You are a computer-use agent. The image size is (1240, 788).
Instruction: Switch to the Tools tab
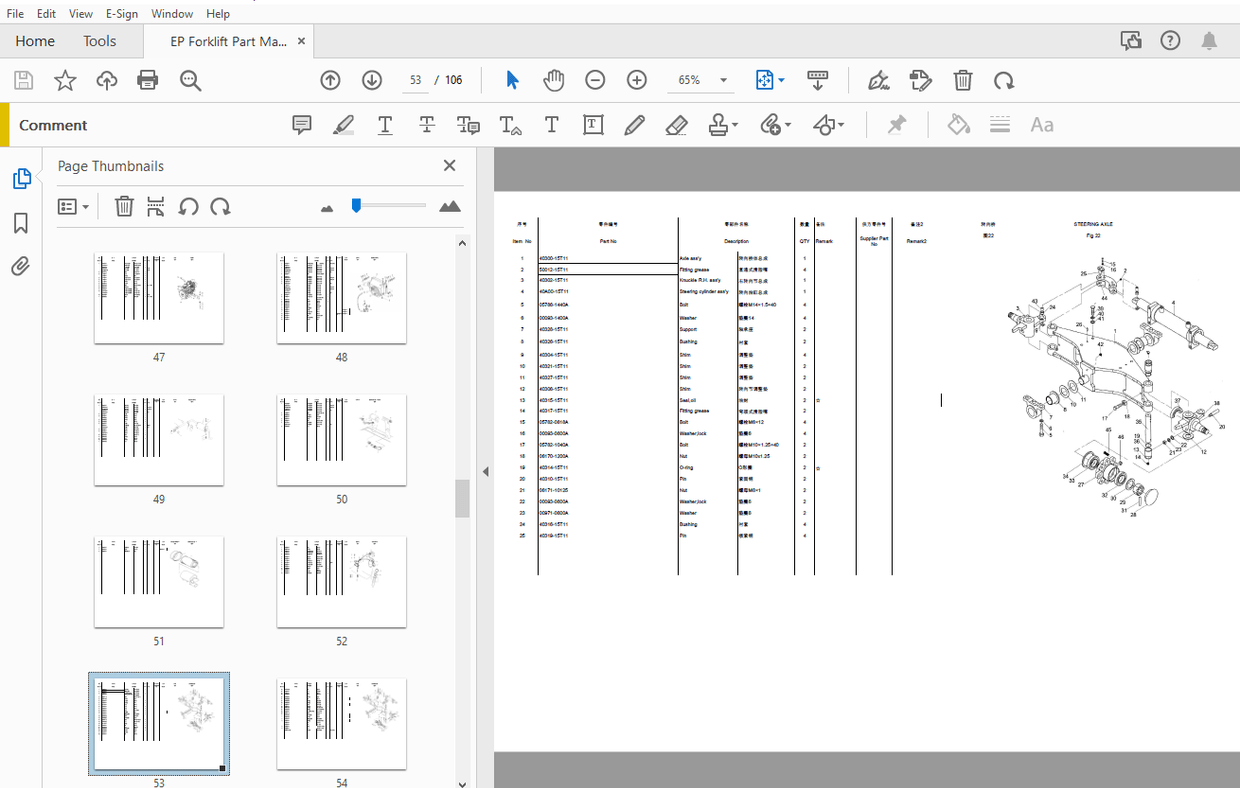[x=100, y=41]
